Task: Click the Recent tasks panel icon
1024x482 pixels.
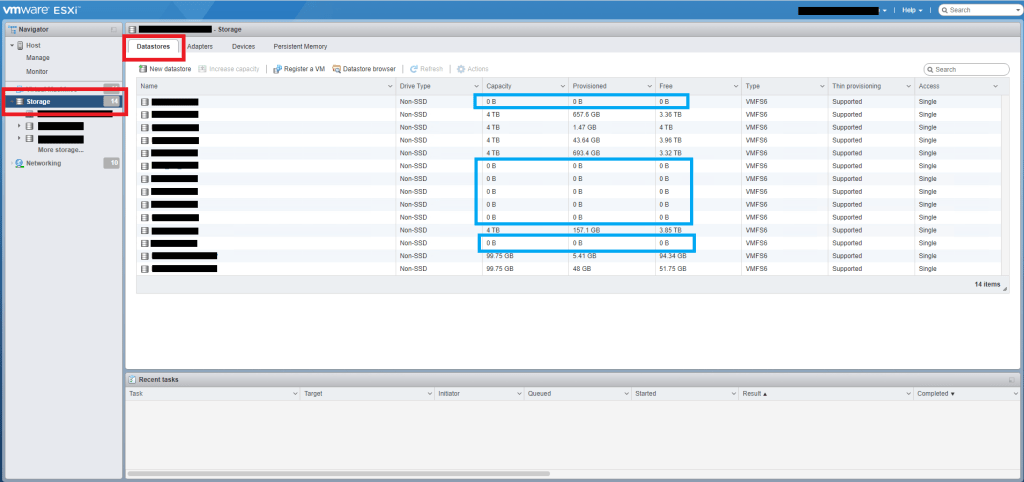Action: tap(133, 380)
